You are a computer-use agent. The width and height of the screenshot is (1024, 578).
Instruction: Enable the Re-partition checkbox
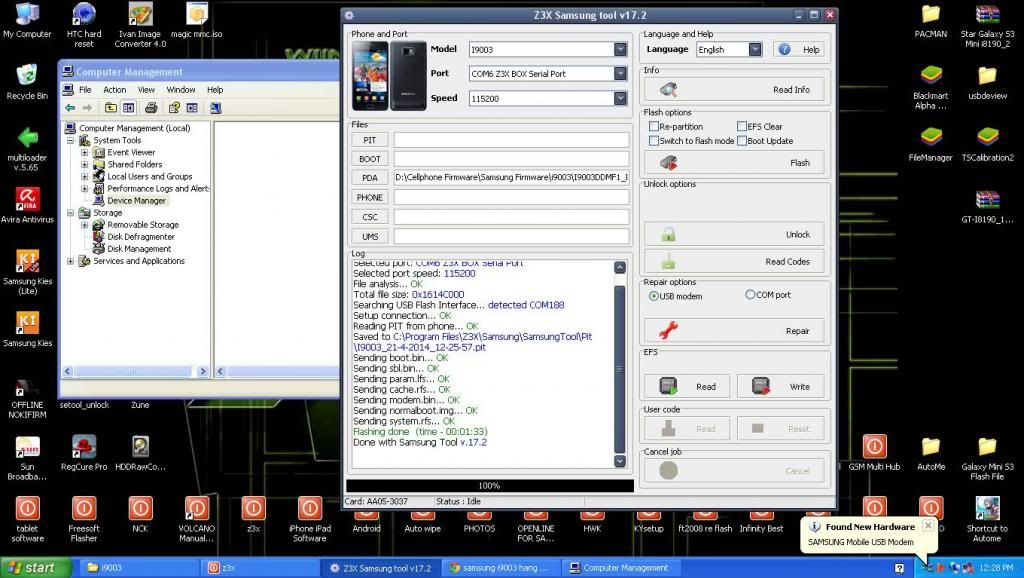click(x=654, y=127)
